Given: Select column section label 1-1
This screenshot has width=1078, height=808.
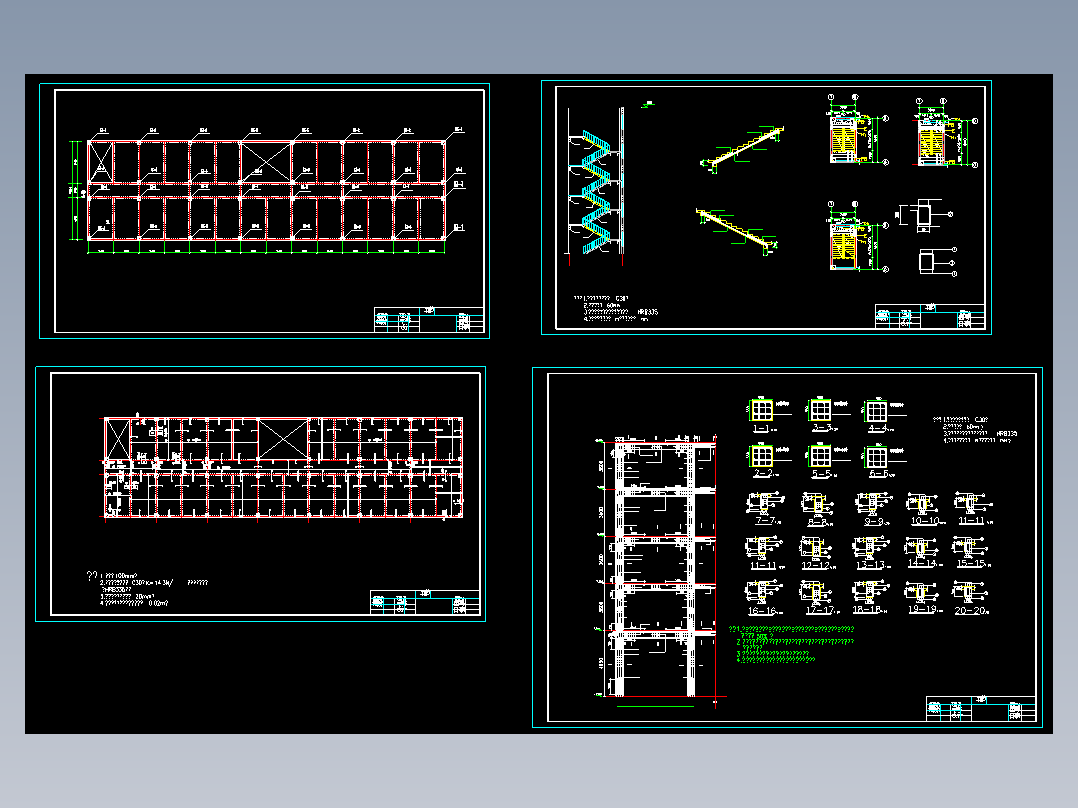Looking at the screenshot, I should pyautogui.click(x=762, y=428).
